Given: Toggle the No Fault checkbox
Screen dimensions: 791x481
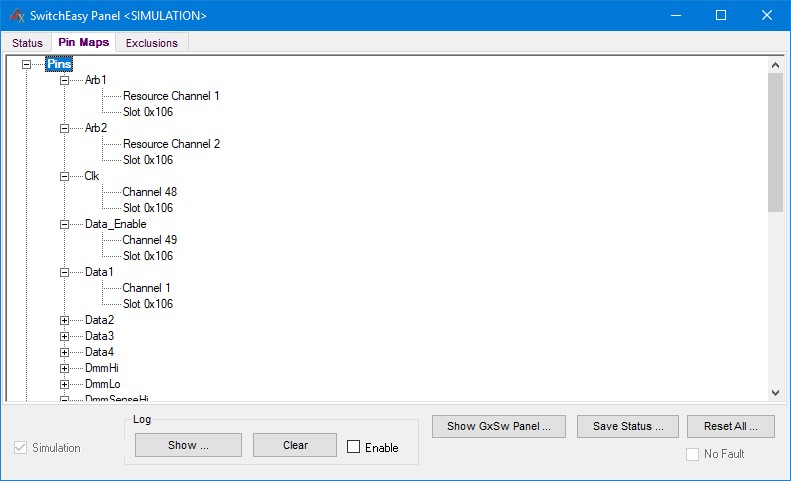Looking at the screenshot, I should 693,454.
